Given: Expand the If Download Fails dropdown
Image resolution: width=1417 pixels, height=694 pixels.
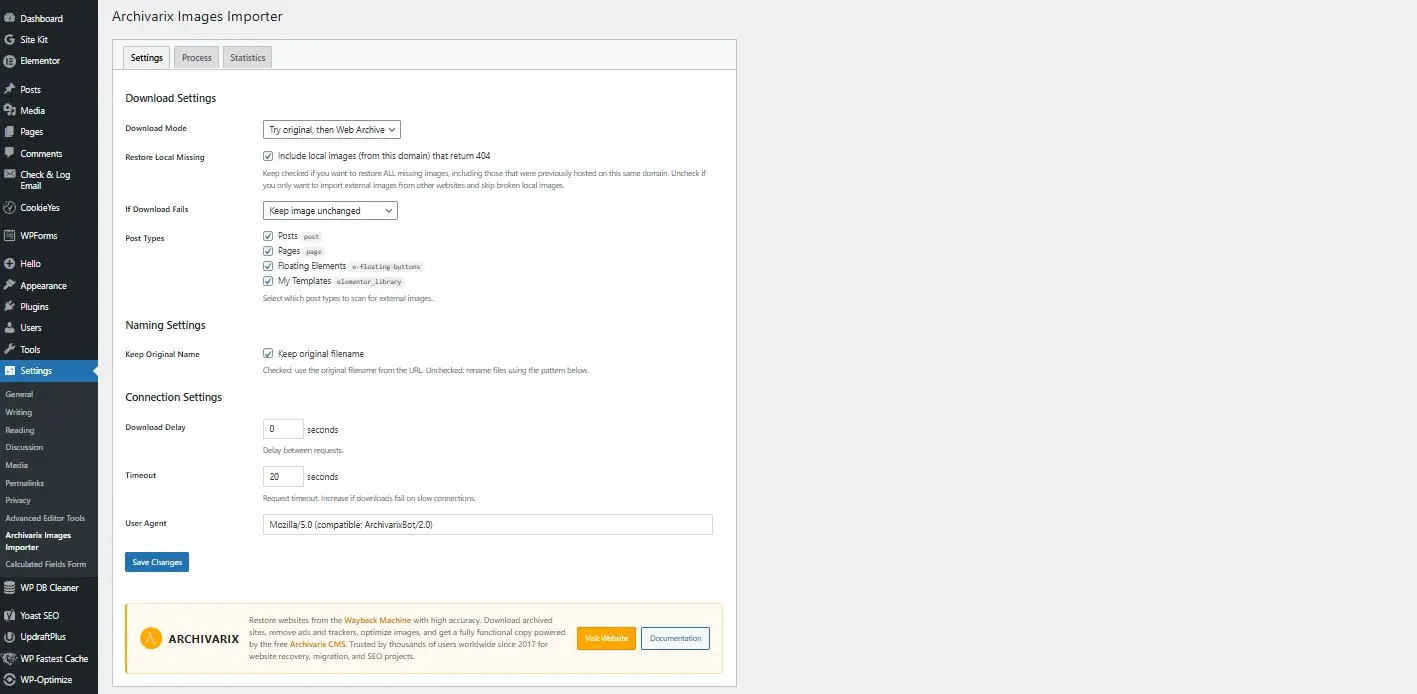Looking at the screenshot, I should pyautogui.click(x=329, y=211).
